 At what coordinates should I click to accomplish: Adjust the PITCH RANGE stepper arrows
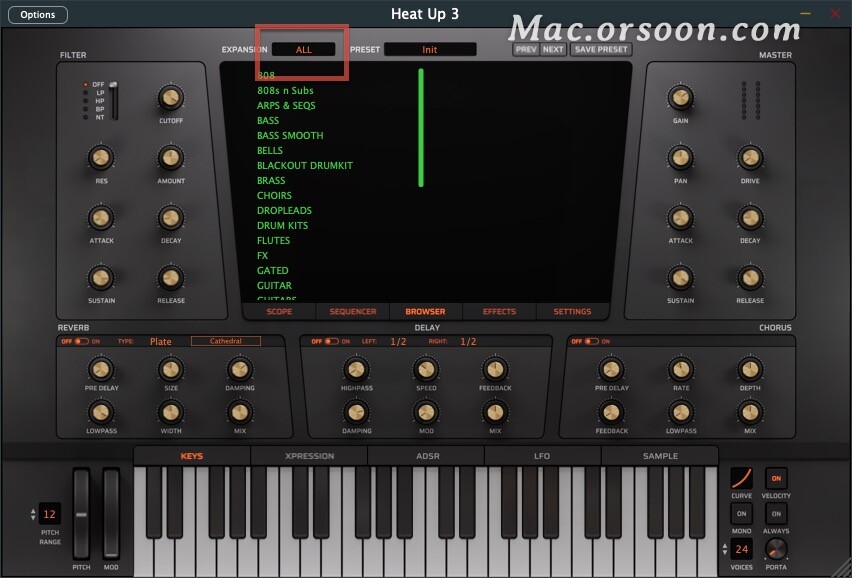[x=33, y=514]
